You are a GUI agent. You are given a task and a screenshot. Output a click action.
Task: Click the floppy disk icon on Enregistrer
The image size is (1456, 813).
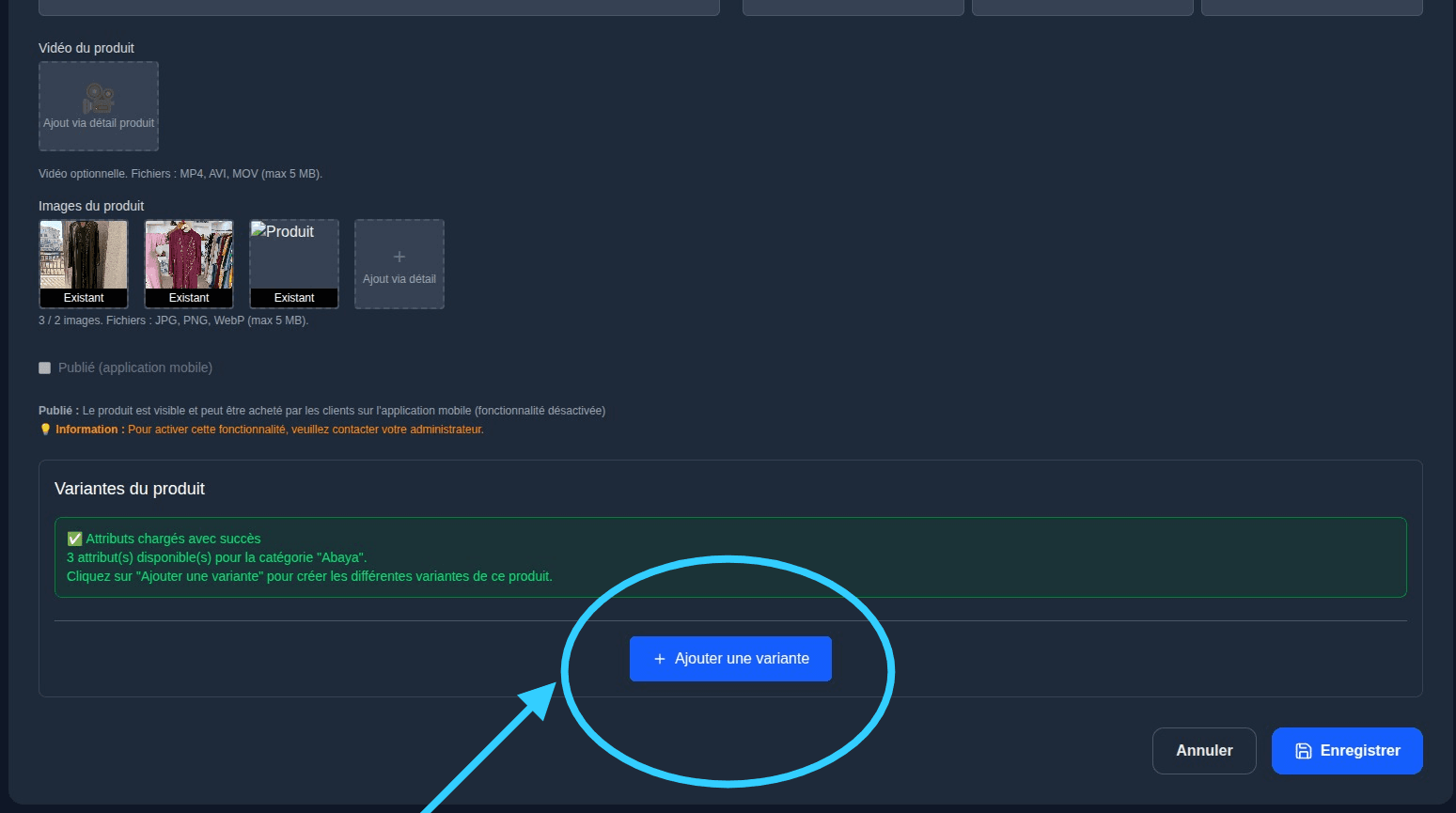[1304, 751]
